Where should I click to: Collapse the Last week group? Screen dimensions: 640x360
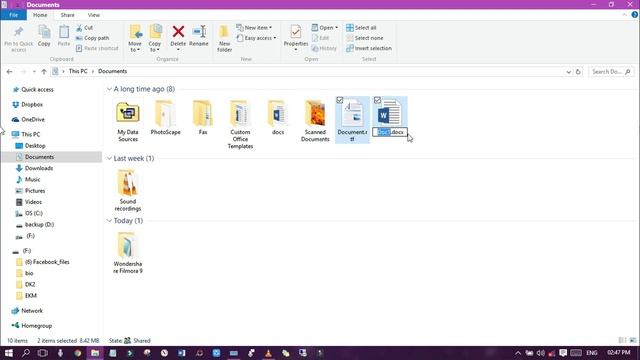pos(109,158)
